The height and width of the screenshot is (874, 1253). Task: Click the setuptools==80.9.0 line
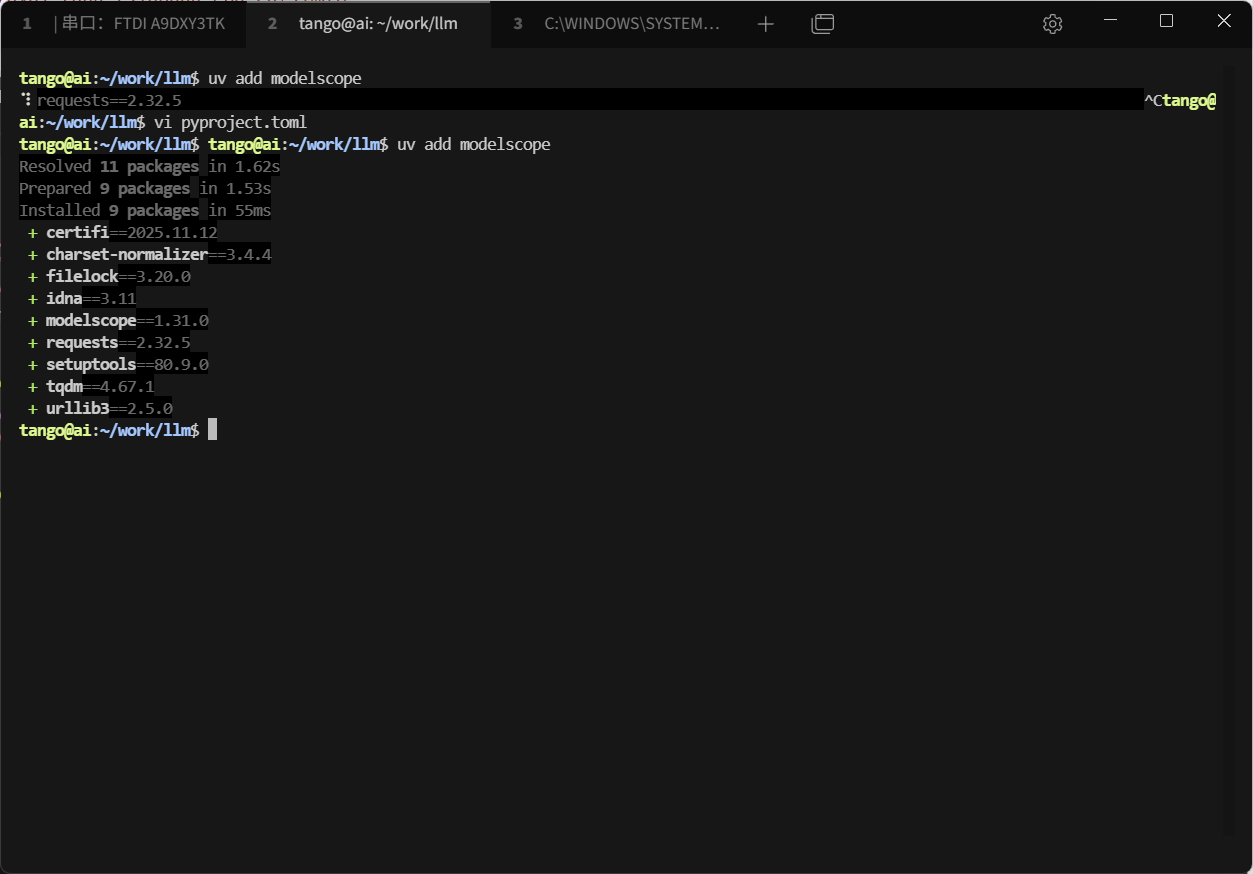tap(118, 364)
